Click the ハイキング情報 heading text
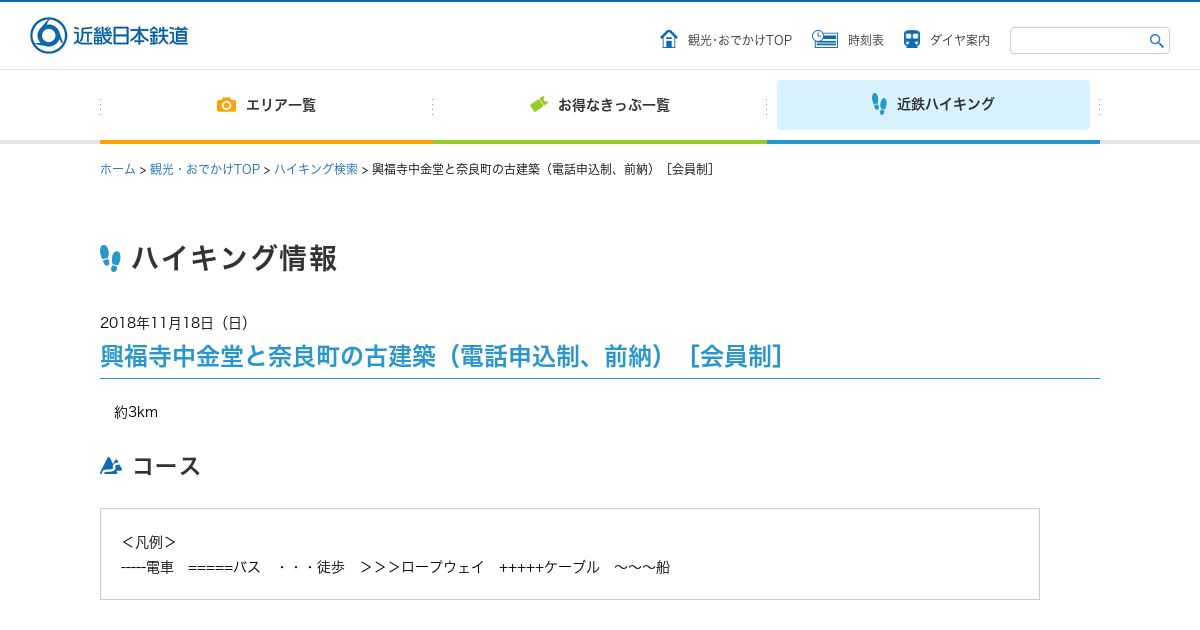The height and width of the screenshot is (630, 1200). (235, 259)
